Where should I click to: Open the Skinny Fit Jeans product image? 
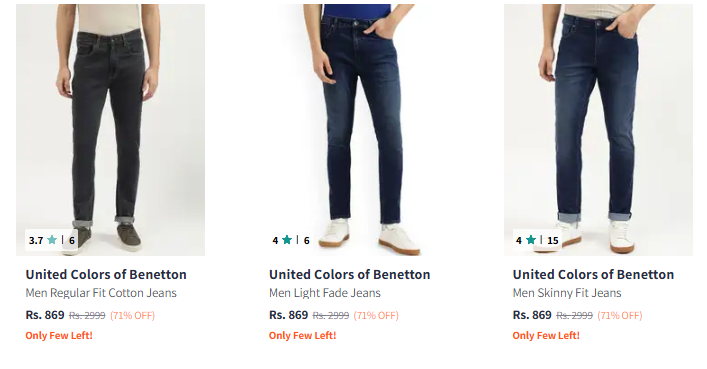coord(598,130)
